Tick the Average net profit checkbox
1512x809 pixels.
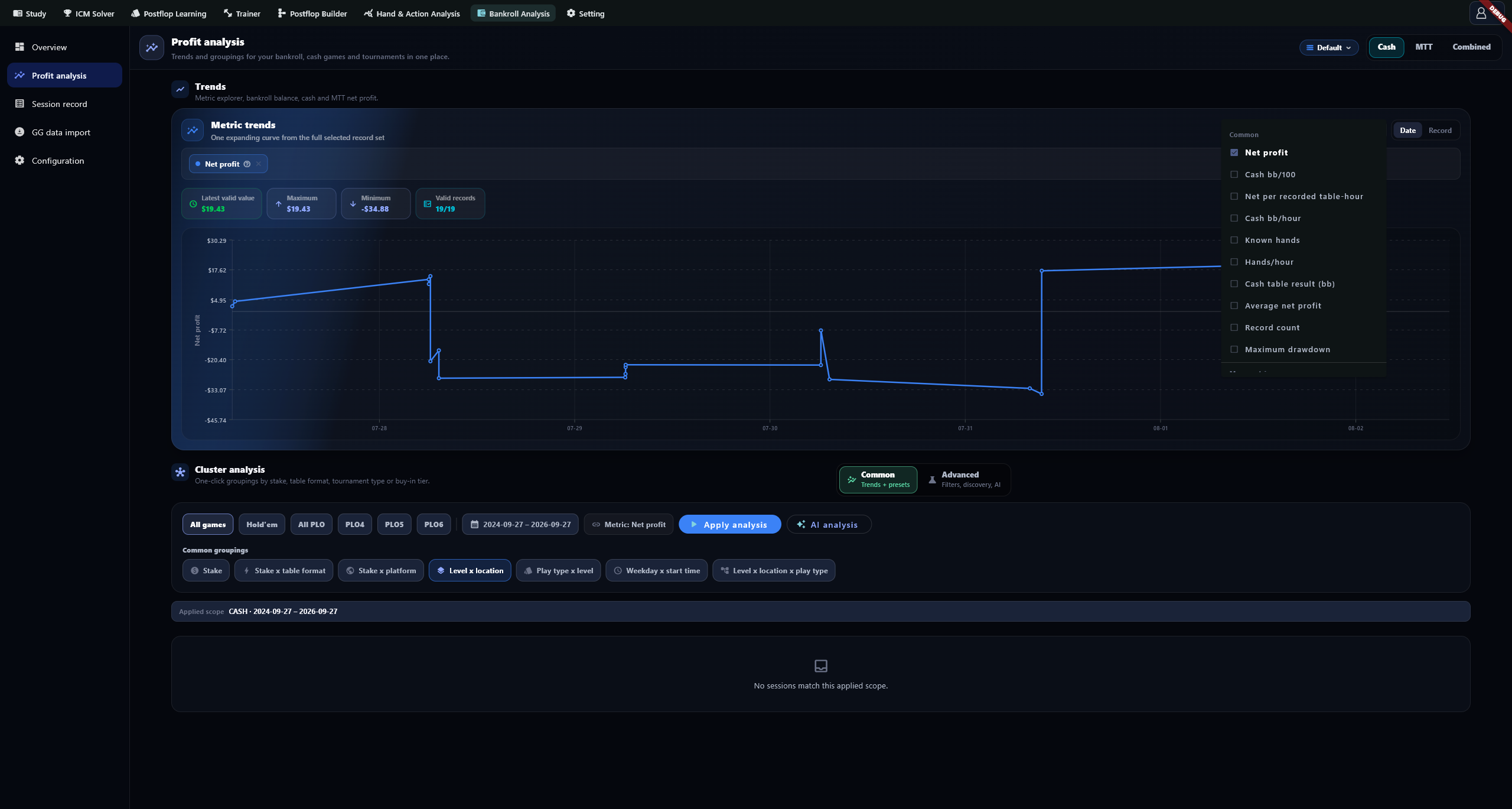[x=1234, y=306]
